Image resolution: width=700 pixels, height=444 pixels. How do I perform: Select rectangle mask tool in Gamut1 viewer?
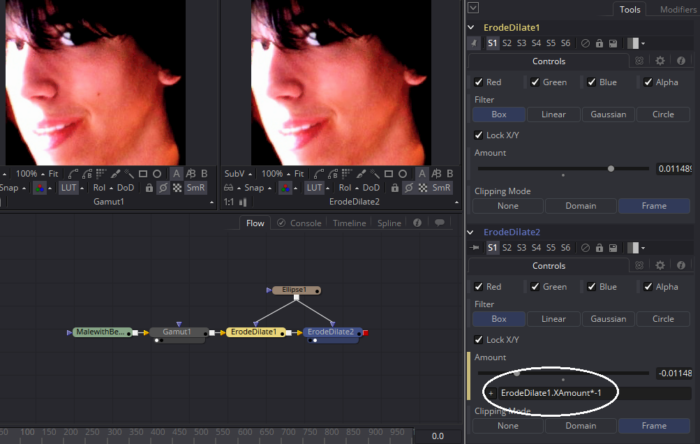(143, 174)
